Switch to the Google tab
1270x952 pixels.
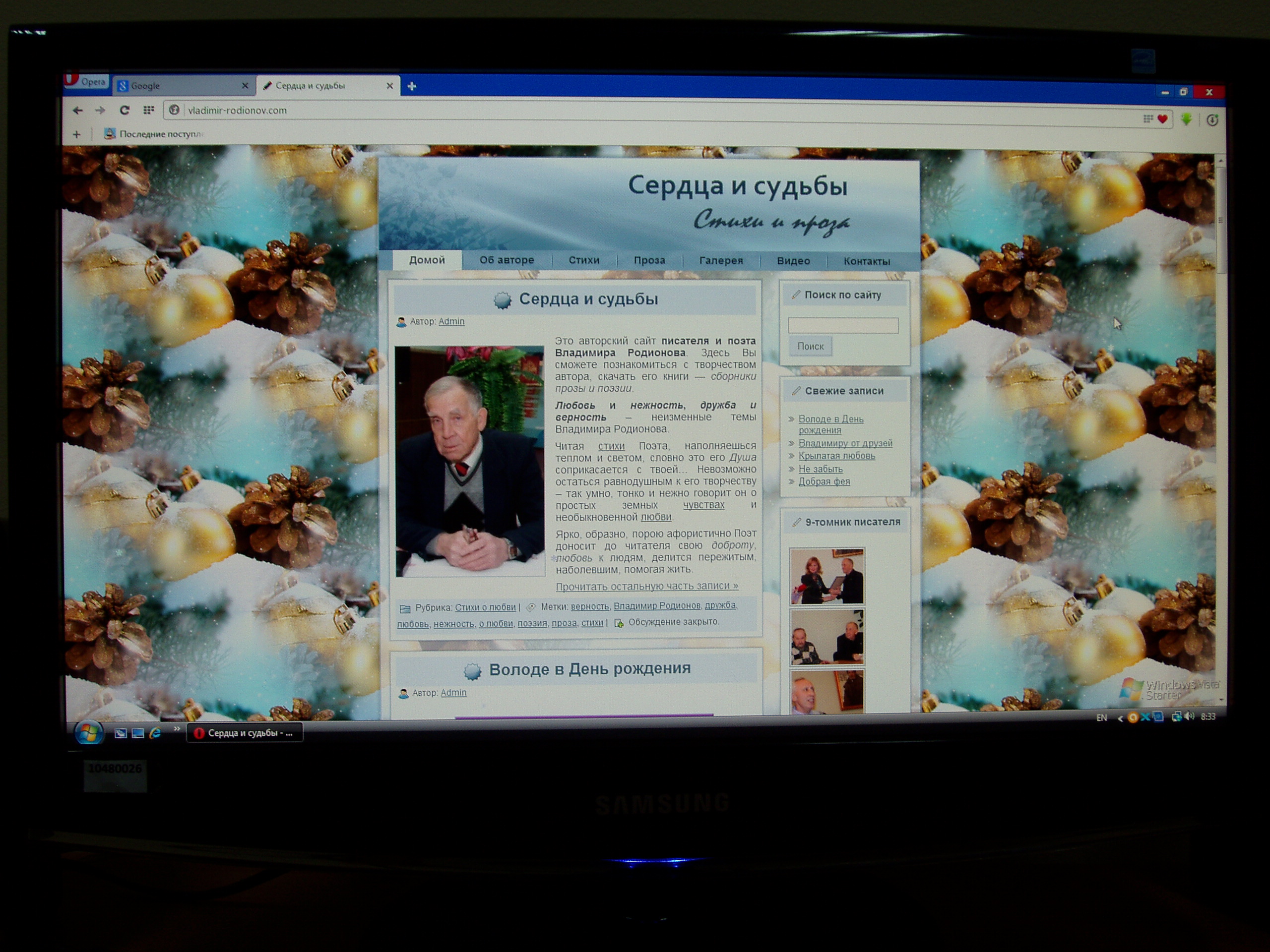coord(184,85)
